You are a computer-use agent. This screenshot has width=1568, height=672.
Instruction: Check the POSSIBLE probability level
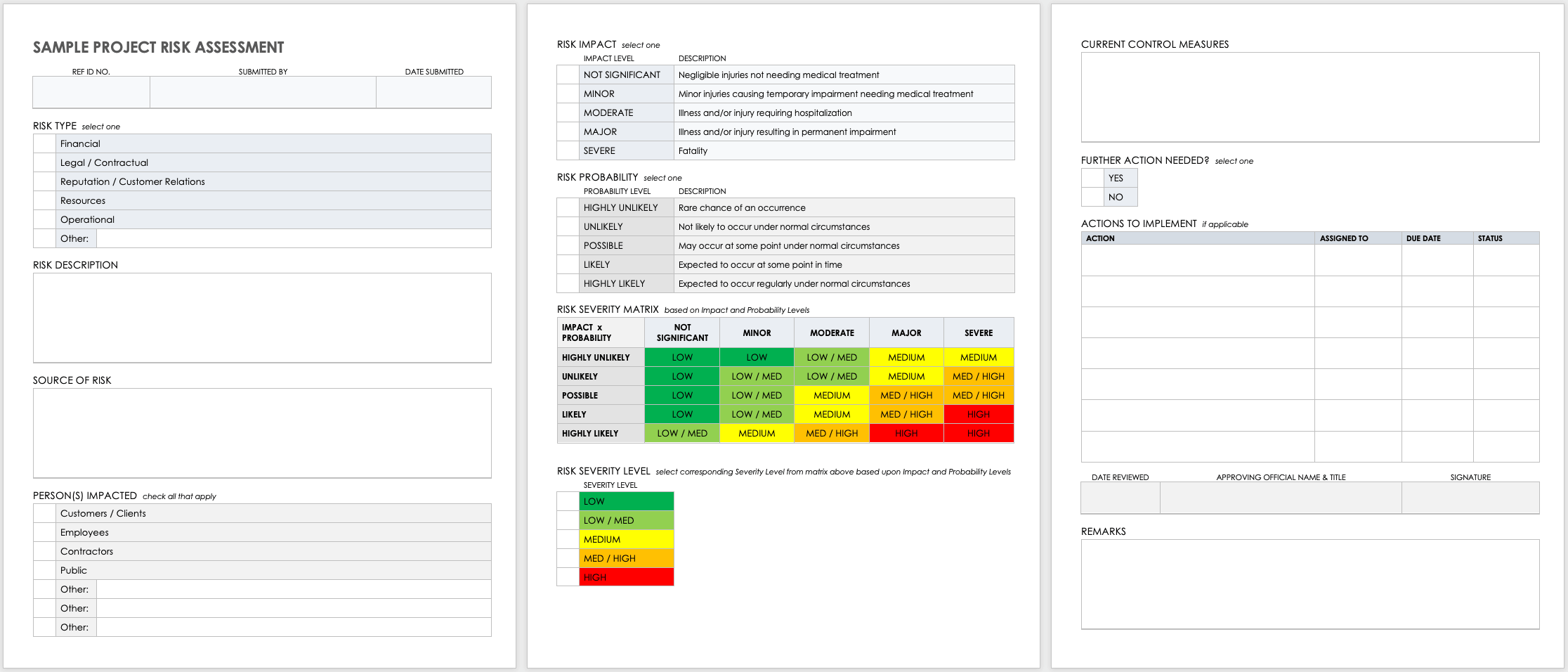pos(567,245)
